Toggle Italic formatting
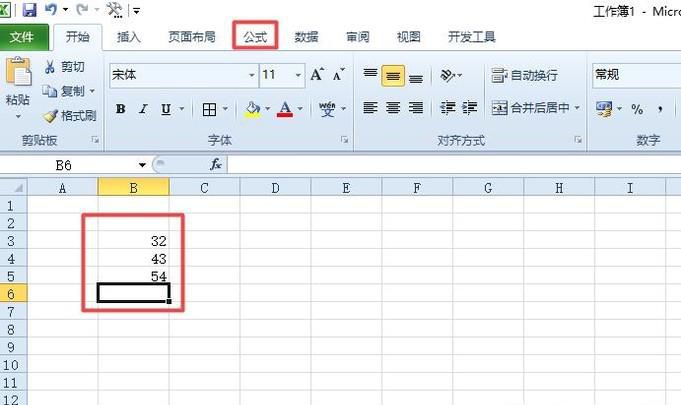The width and height of the screenshot is (681, 405). pyautogui.click(x=143, y=109)
